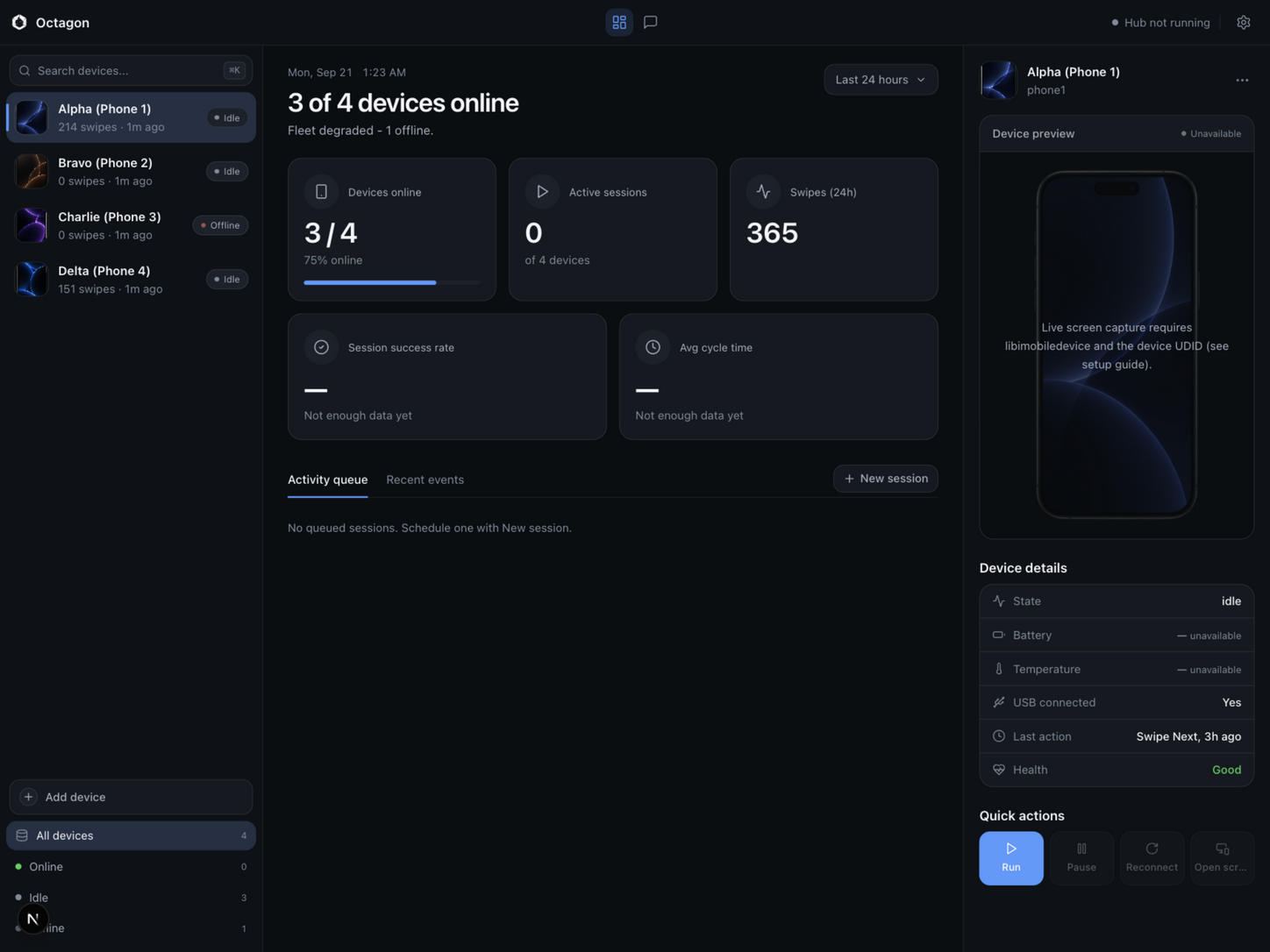Image resolution: width=1270 pixels, height=952 pixels.
Task: Select Bravo (Phone 2) device row
Action: point(131,172)
